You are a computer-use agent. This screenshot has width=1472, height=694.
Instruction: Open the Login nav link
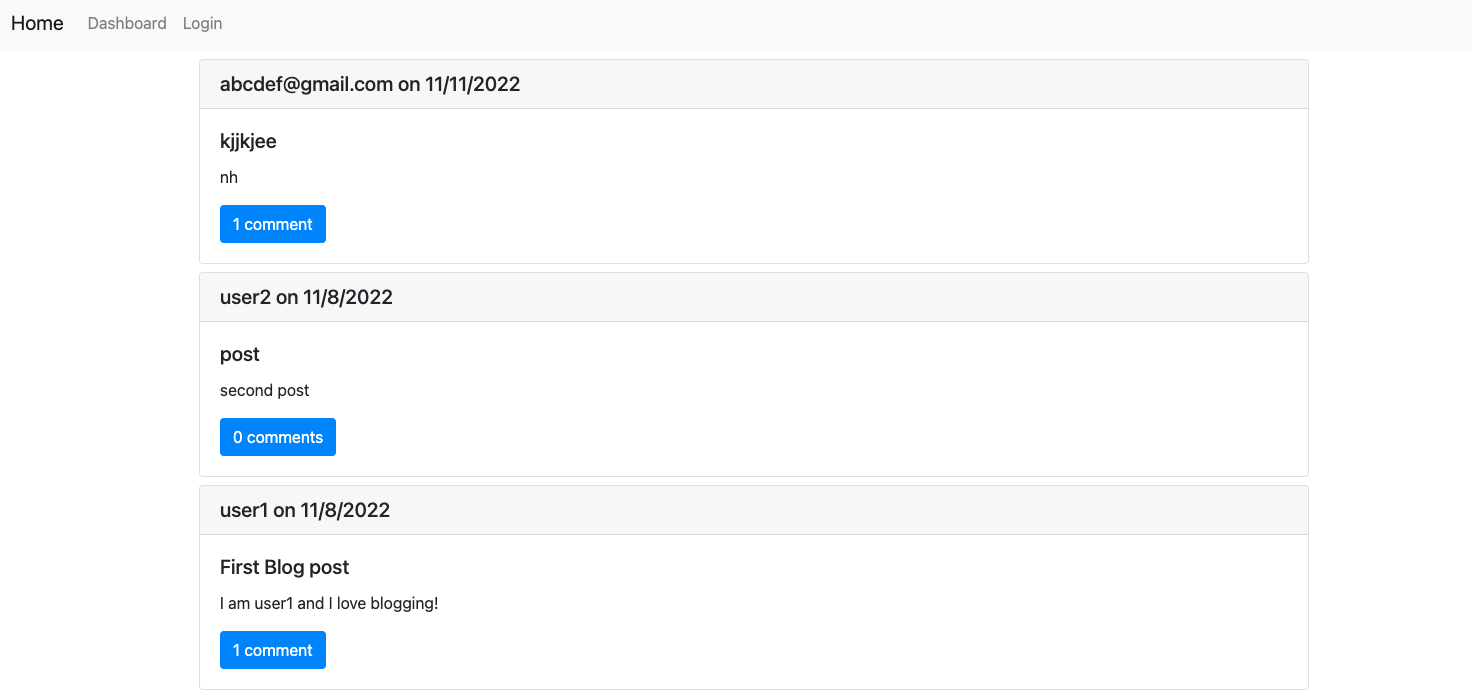pyautogui.click(x=202, y=23)
